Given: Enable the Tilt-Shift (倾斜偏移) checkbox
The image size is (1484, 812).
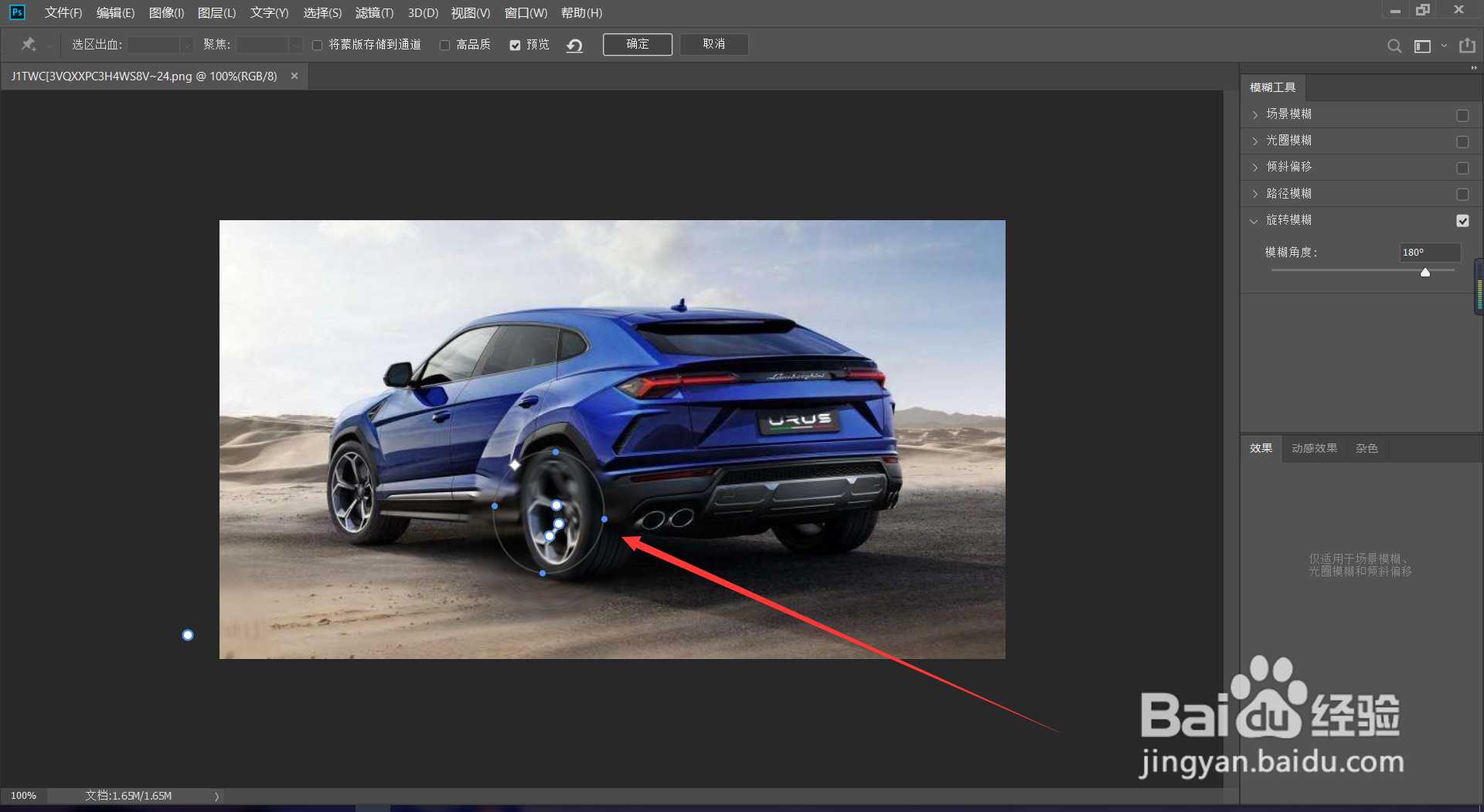Looking at the screenshot, I should coord(1462,168).
